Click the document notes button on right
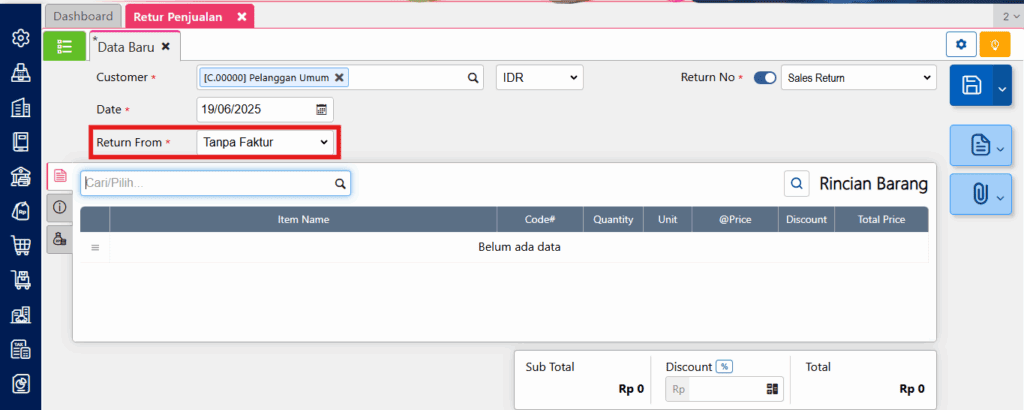Viewport: 1024px width, 410px height. [981, 147]
